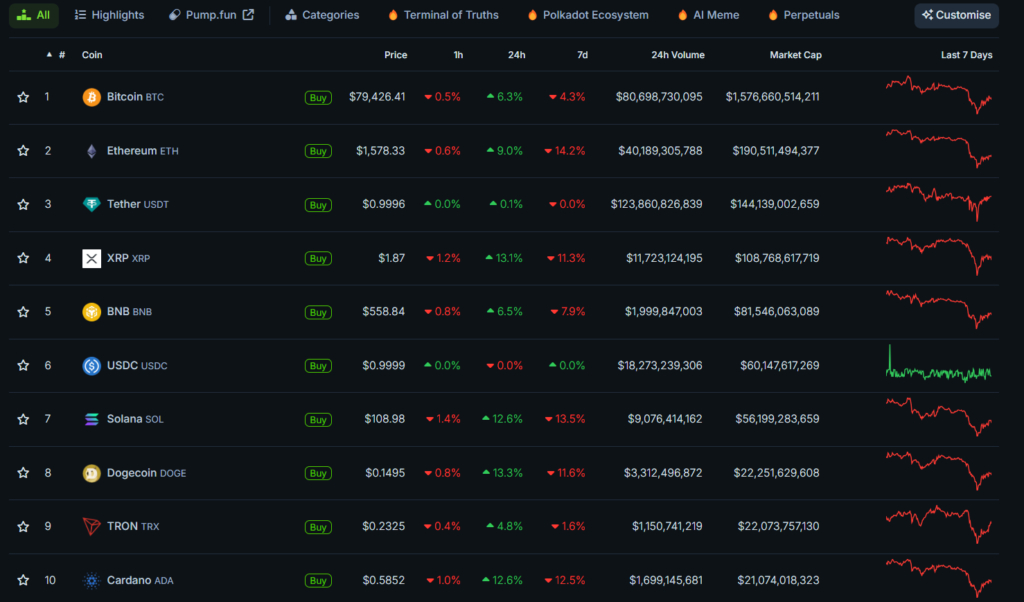Click the XRP logo icon
This screenshot has width=1024, height=602.
point(91,259)
